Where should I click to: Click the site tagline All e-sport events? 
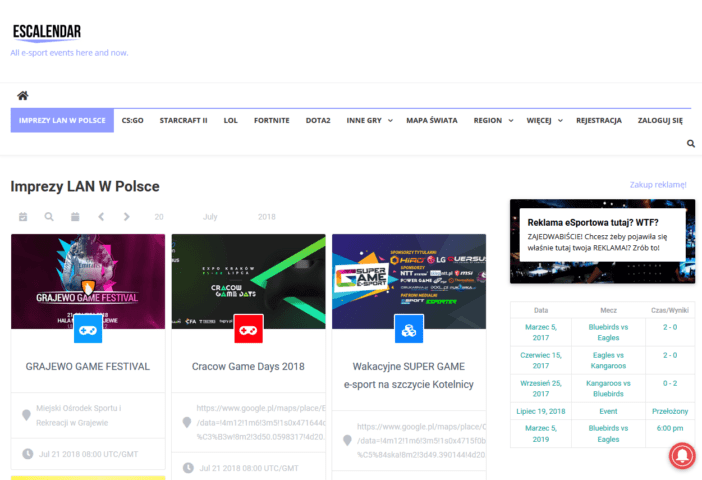(69, 53)
